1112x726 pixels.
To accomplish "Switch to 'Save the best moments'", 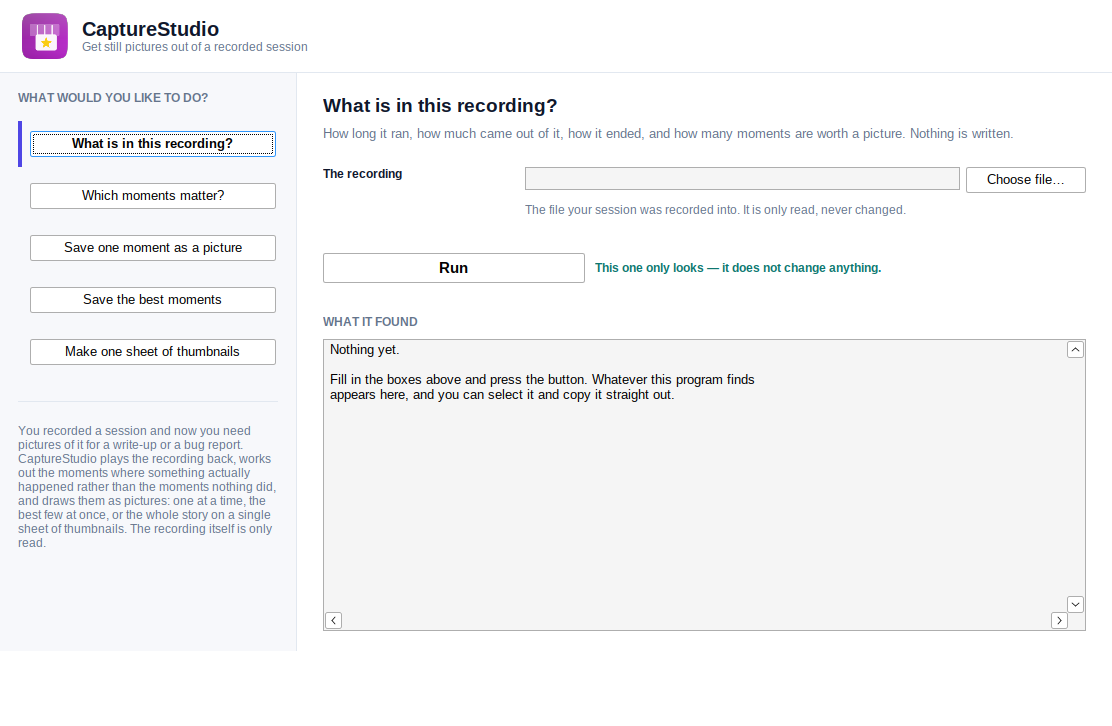I will [x=152, y=300].
